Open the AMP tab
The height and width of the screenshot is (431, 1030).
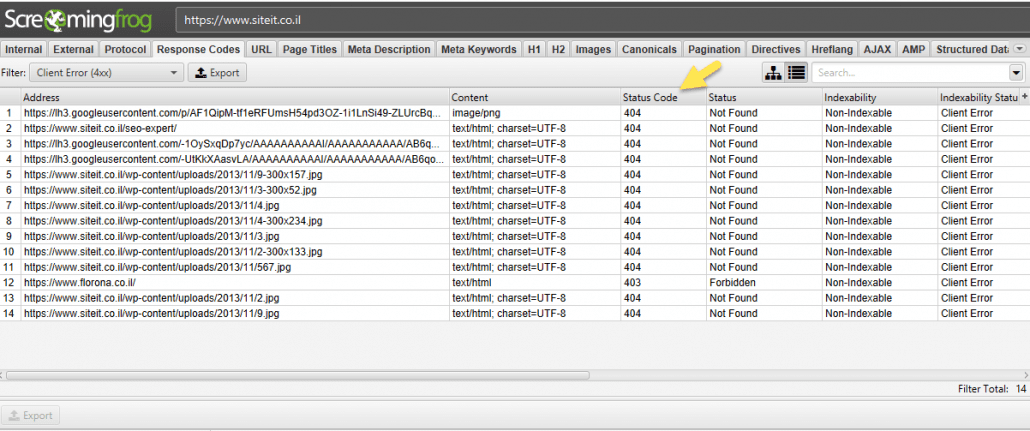[913, 49]
